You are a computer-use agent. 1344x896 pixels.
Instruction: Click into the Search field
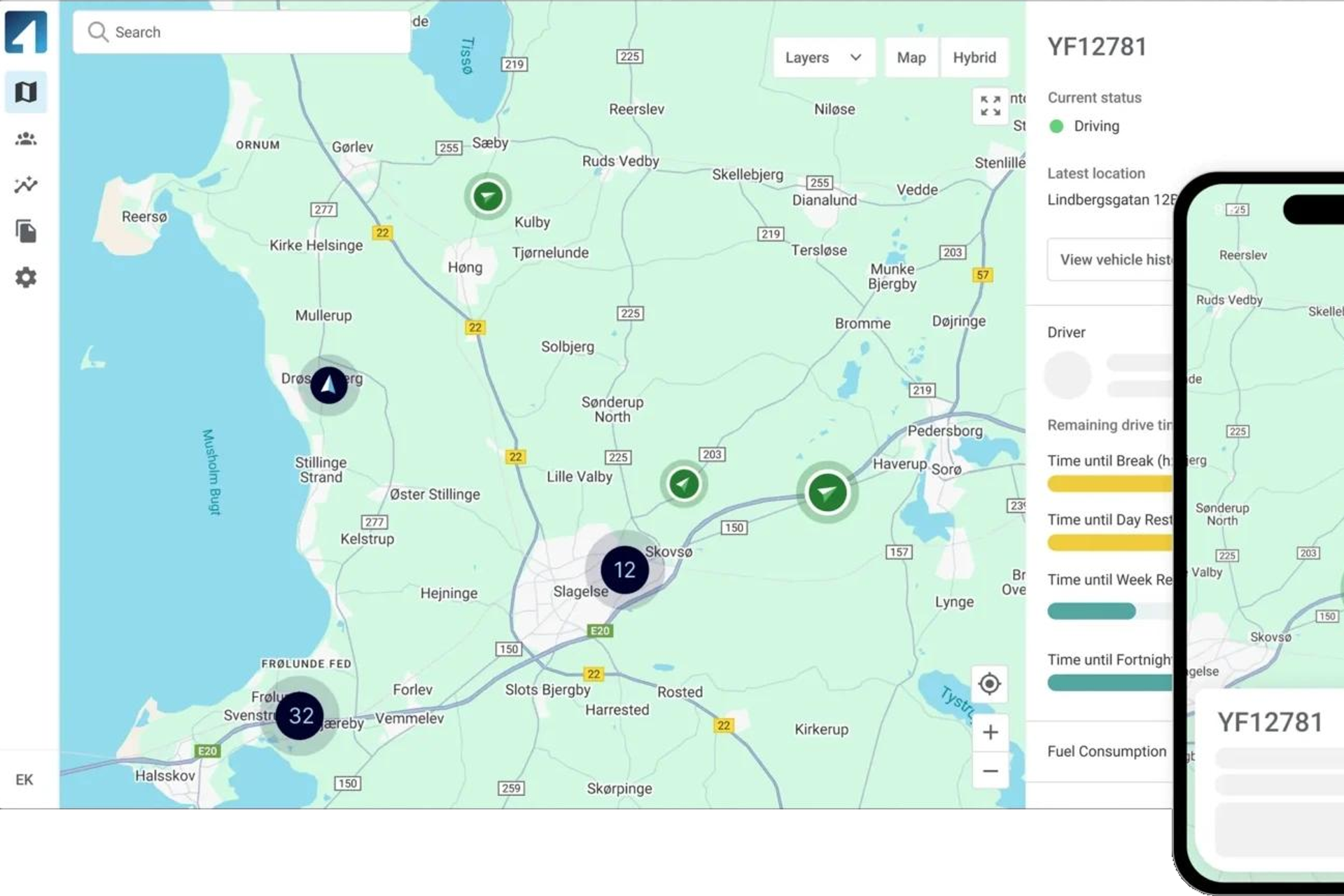tap(241, 32)
